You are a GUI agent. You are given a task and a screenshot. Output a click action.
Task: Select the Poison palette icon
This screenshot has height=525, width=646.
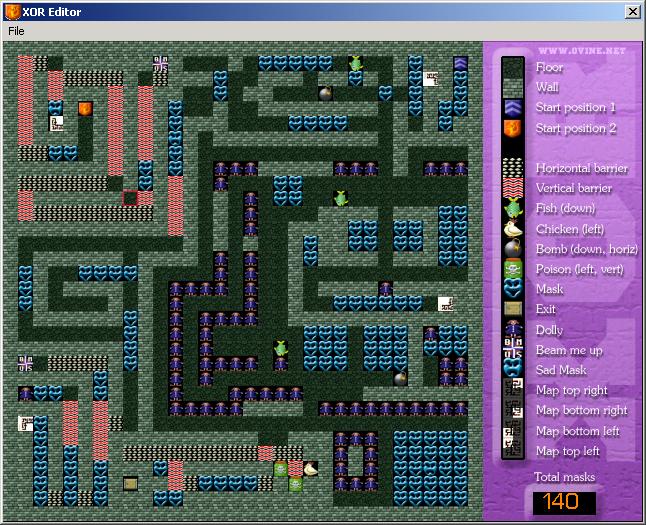click(513, 269)
